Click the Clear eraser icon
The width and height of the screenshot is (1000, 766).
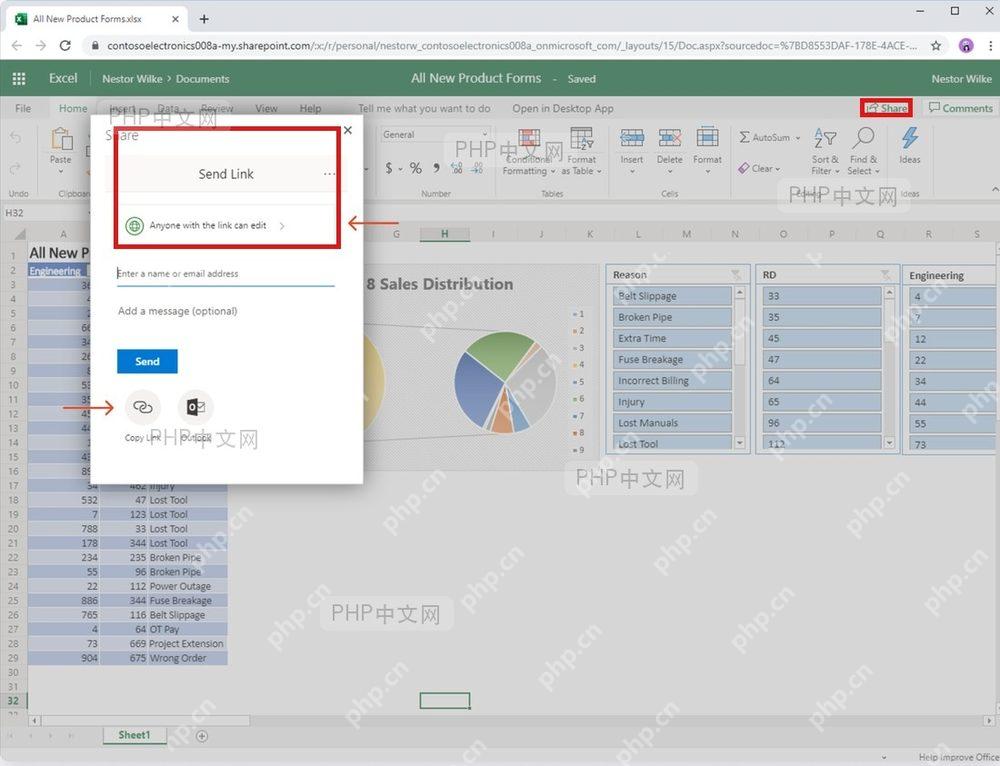pyautogui.click(x=744, y=168)
